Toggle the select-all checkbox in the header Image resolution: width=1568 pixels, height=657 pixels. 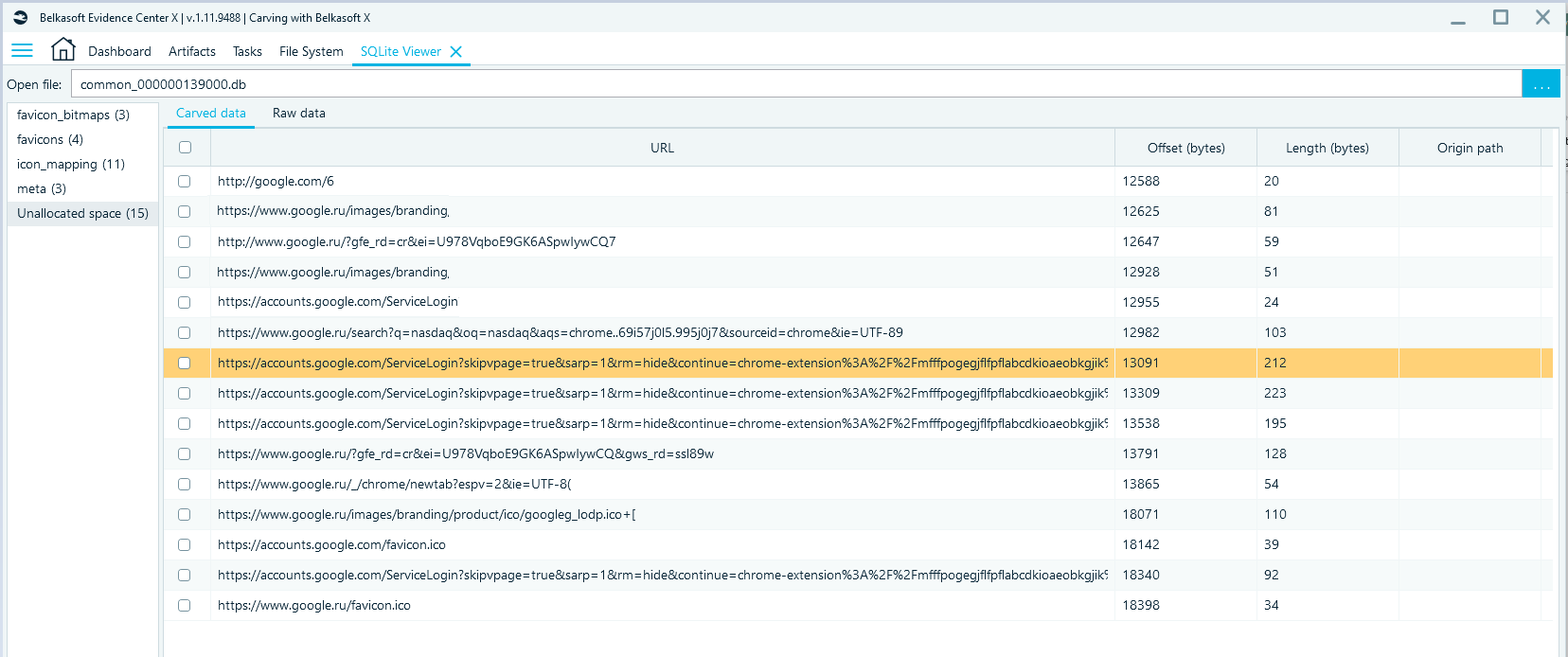(x=185, y=148)
